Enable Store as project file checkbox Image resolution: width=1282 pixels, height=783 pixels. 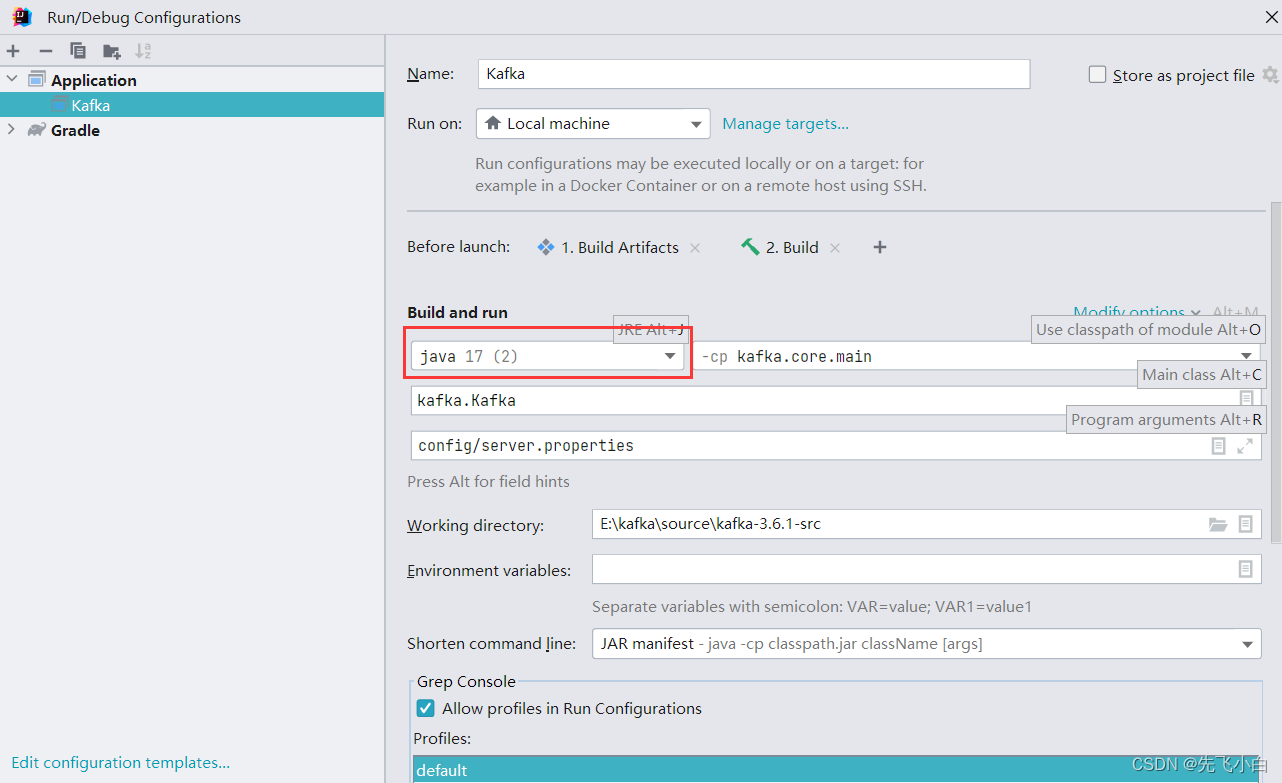pyautogui.click(x=1097, y=75)
